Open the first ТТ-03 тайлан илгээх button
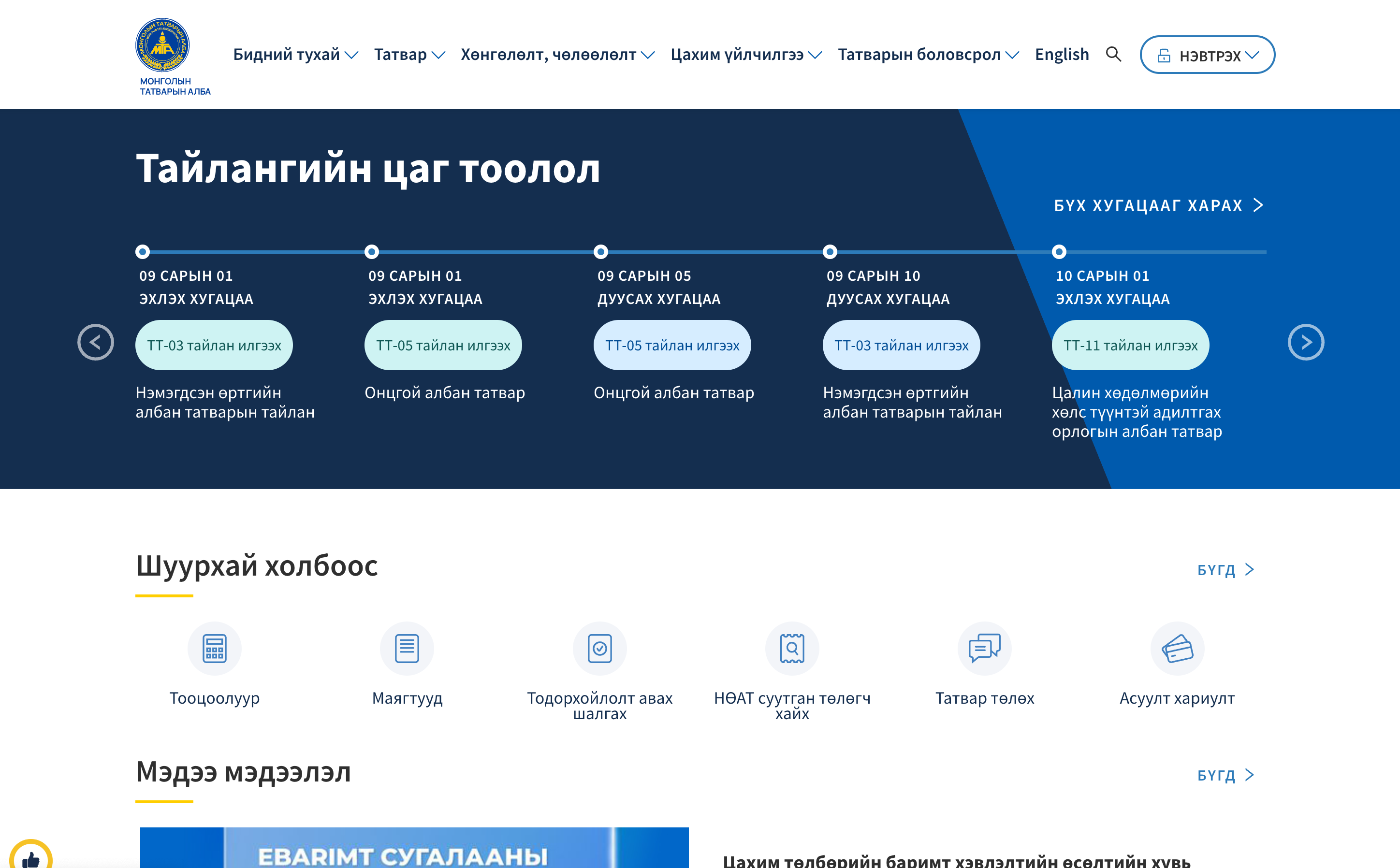The image size is (1400, 868). point(214,345)
